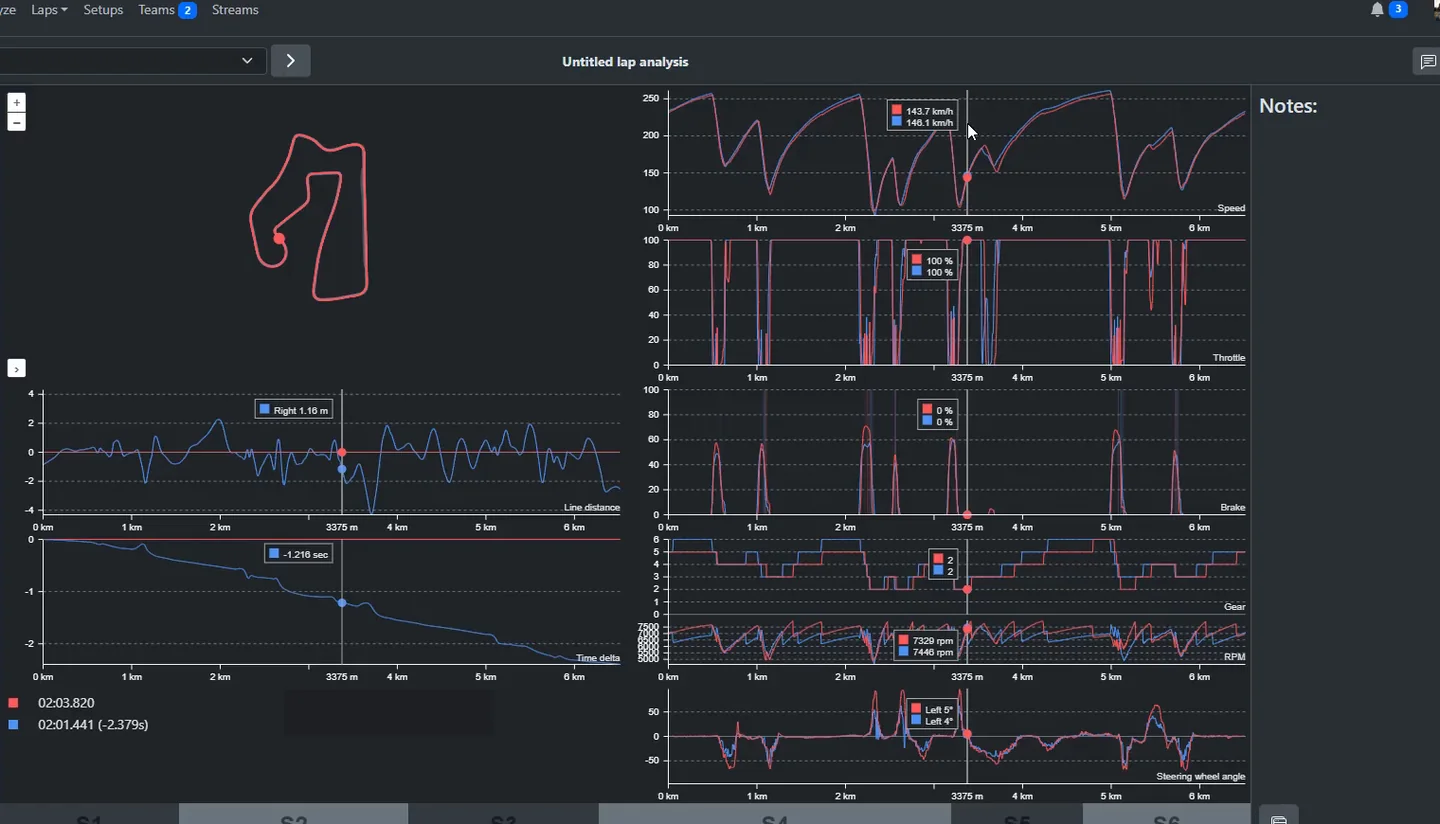Zoom out on the track map
The image size is (1440, 824).
[16, 122]
